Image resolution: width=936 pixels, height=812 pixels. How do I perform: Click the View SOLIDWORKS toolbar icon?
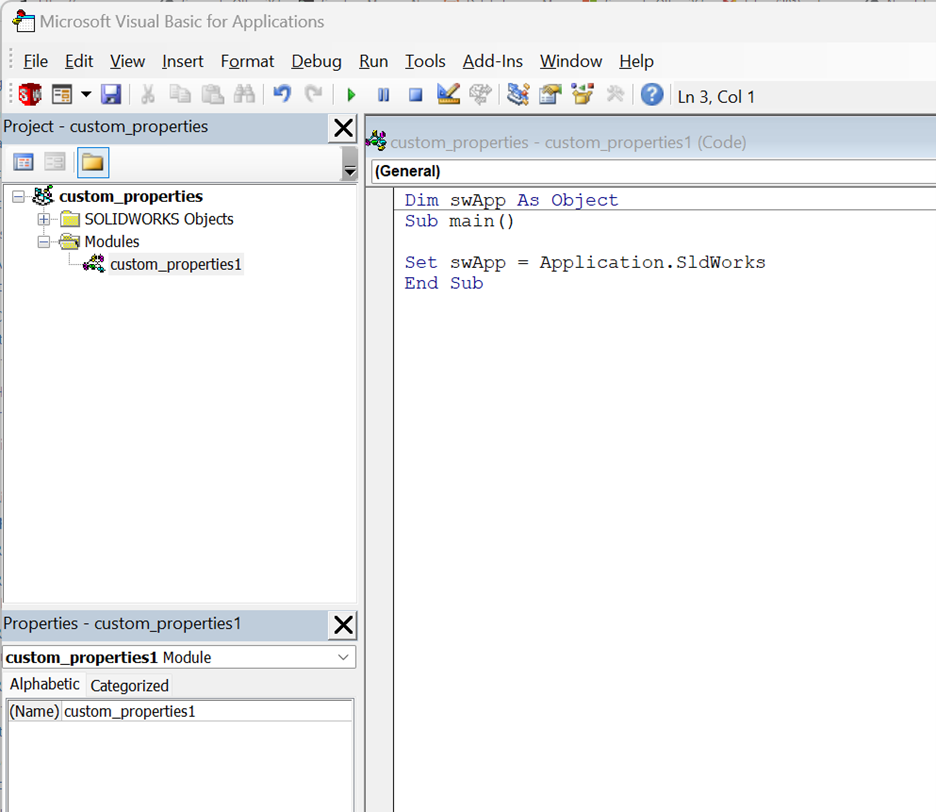click(x=30, y=95)
